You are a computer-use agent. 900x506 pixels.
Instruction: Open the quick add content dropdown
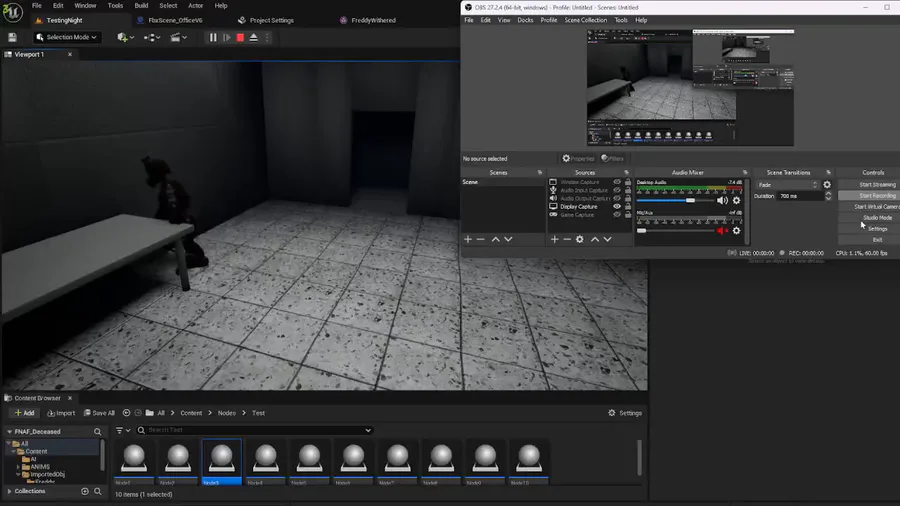(x=126, y=37)
